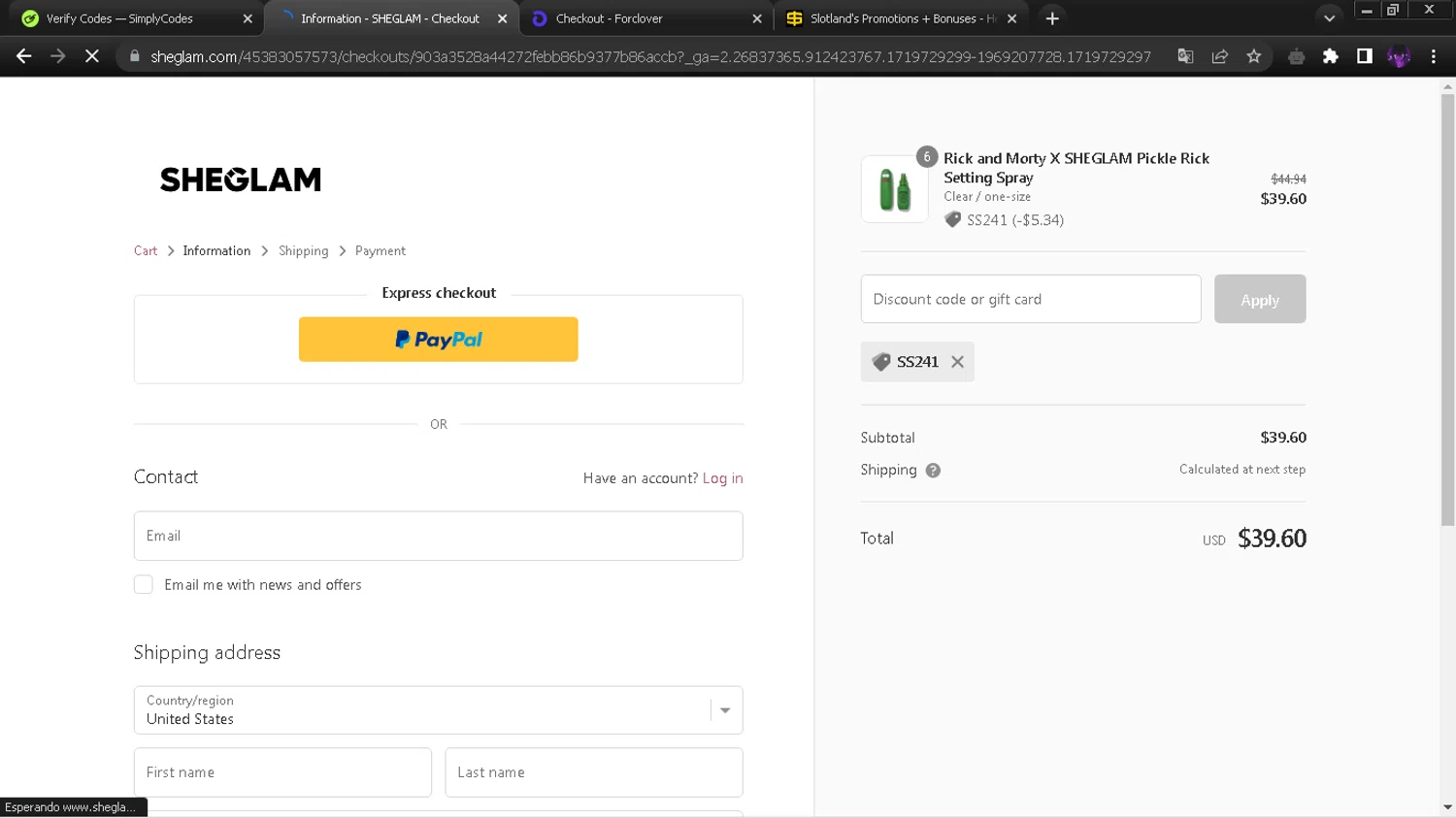Screen dimensions: 1456x818
Task: Open the tab search dropdown arrow
Action: click(1330, 18)
